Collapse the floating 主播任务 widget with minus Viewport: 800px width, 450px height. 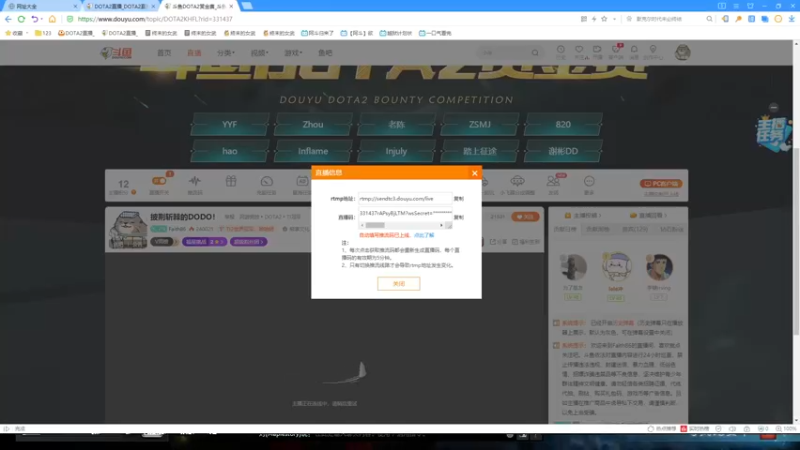click(773, 107)
